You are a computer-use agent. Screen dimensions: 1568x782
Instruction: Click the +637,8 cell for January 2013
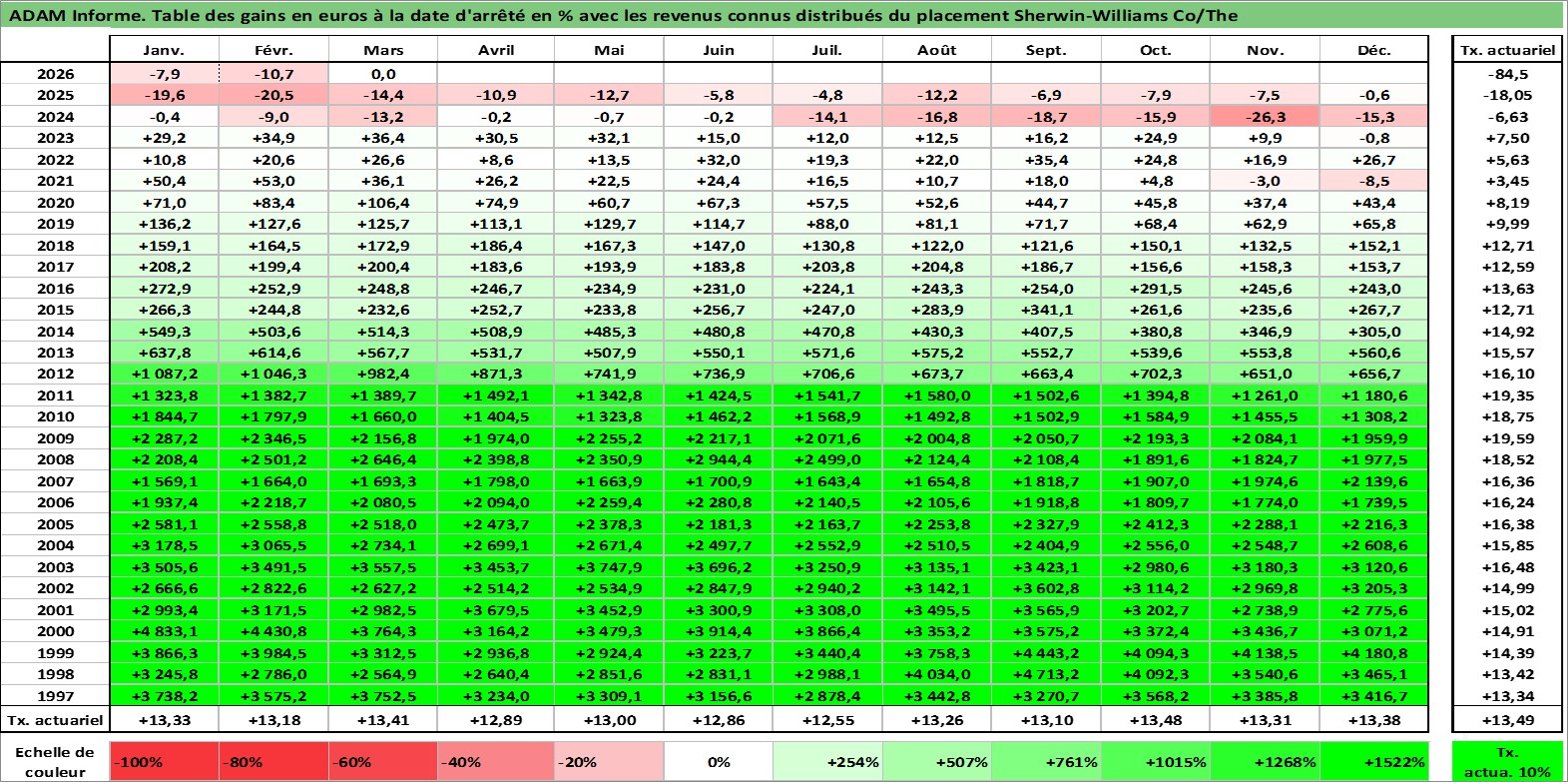[x=164, y=353]
